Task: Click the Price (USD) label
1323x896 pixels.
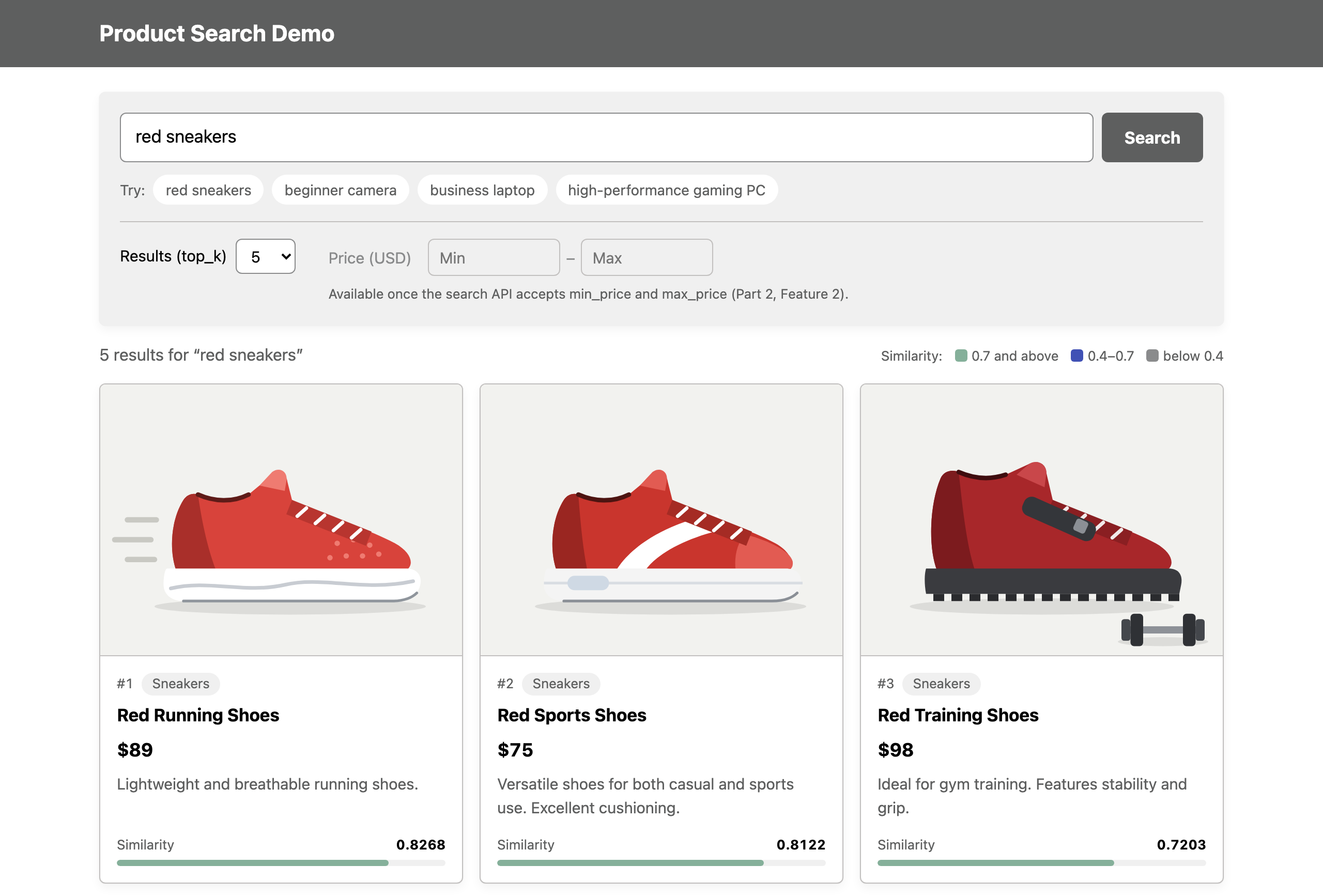Action: 370,258
